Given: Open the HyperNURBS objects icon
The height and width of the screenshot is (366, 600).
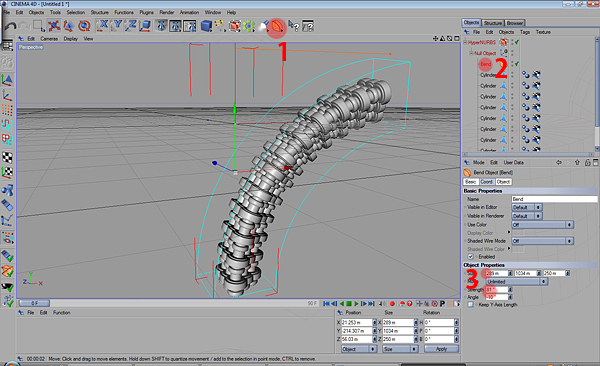Looking at the screenshot, I should click(x=235, y=26).
